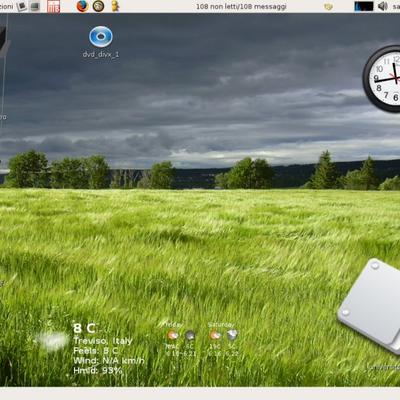Screen dimensions: 400x400
Task: Click the 'Wind: N/A km/h' line
Action: coord(109,360)
